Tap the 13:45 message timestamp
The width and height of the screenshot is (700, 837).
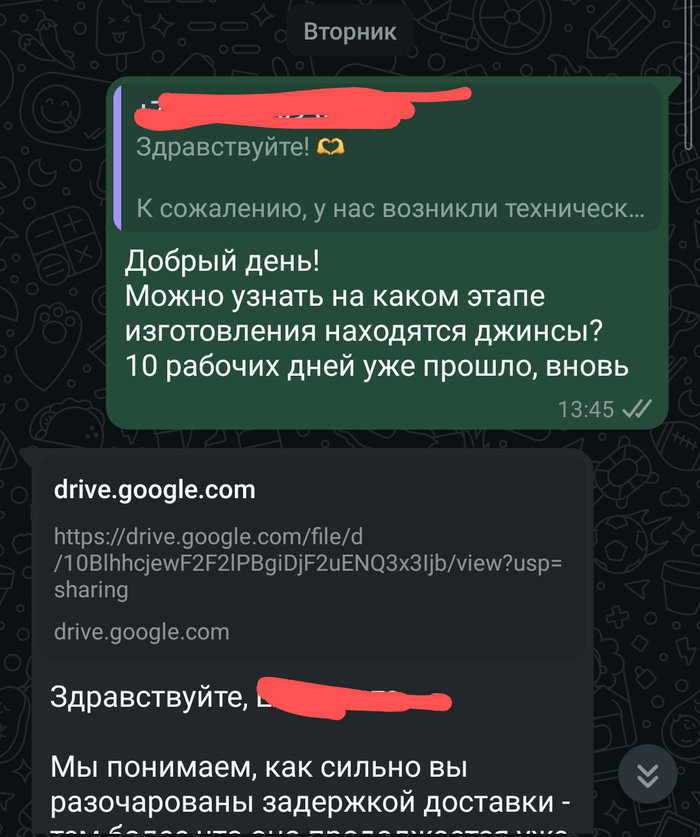tap(586, 409)
